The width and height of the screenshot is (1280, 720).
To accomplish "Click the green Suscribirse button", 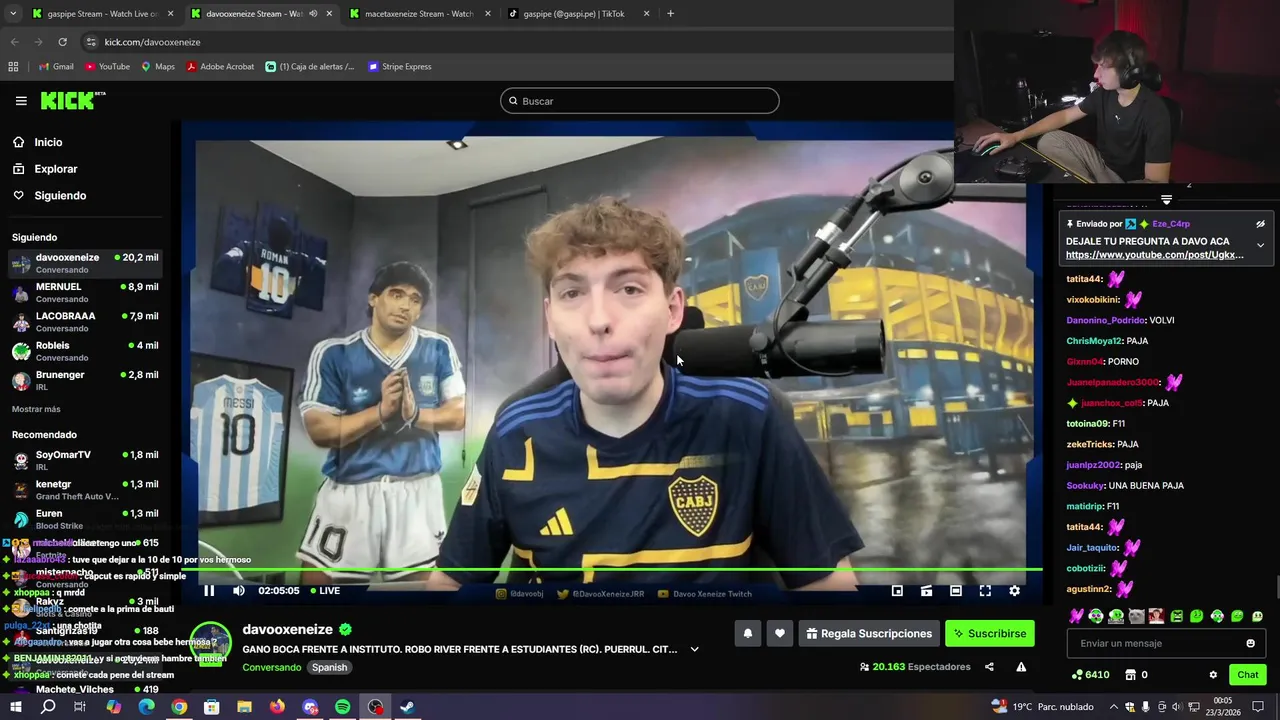I will click(989, 633).
